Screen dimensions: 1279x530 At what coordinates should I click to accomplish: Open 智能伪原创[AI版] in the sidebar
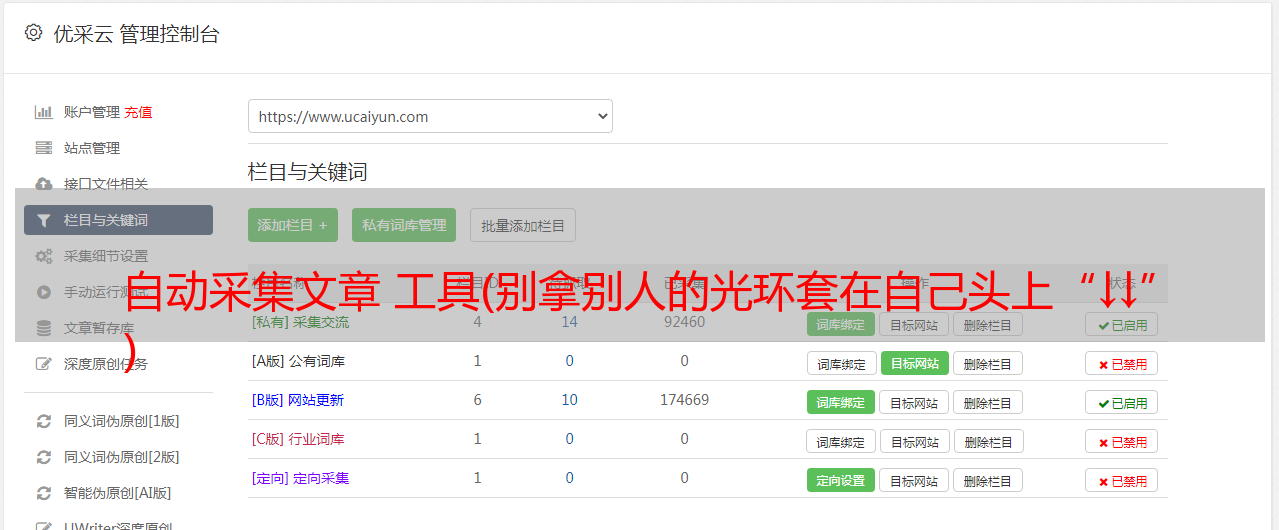point(118,493)
